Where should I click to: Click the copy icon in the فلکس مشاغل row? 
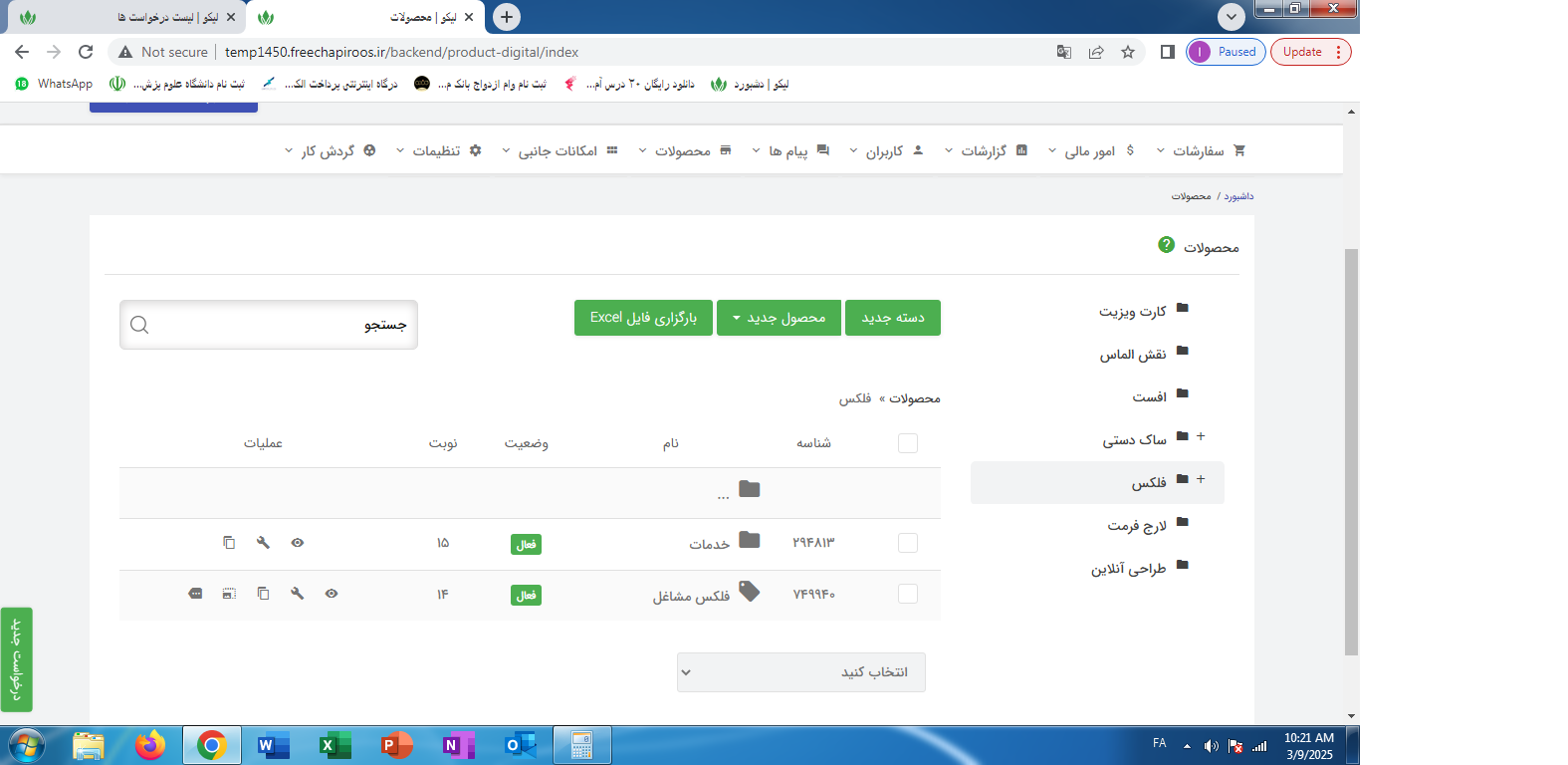(263, 594)
